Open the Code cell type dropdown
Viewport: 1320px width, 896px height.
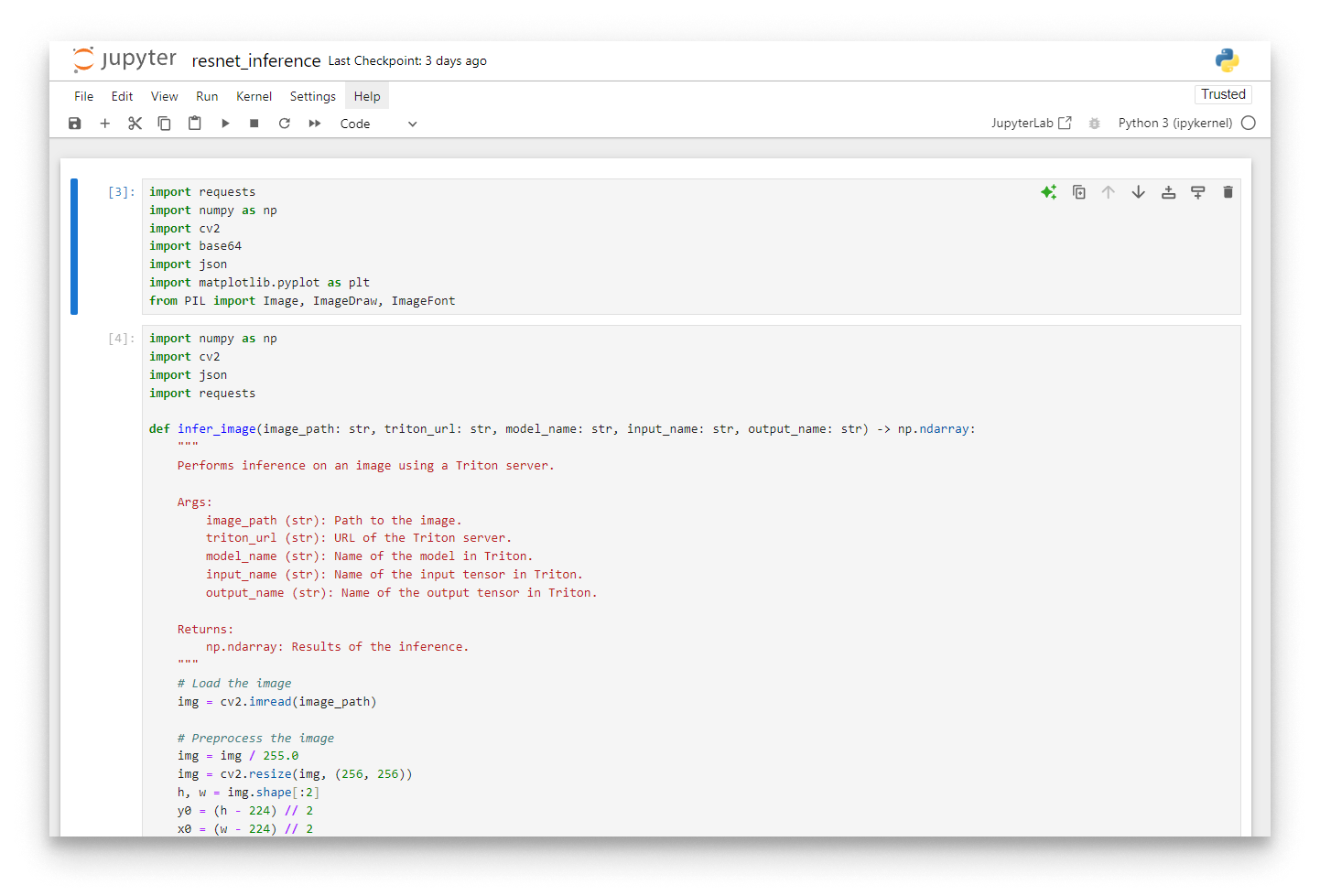(378, 123)
